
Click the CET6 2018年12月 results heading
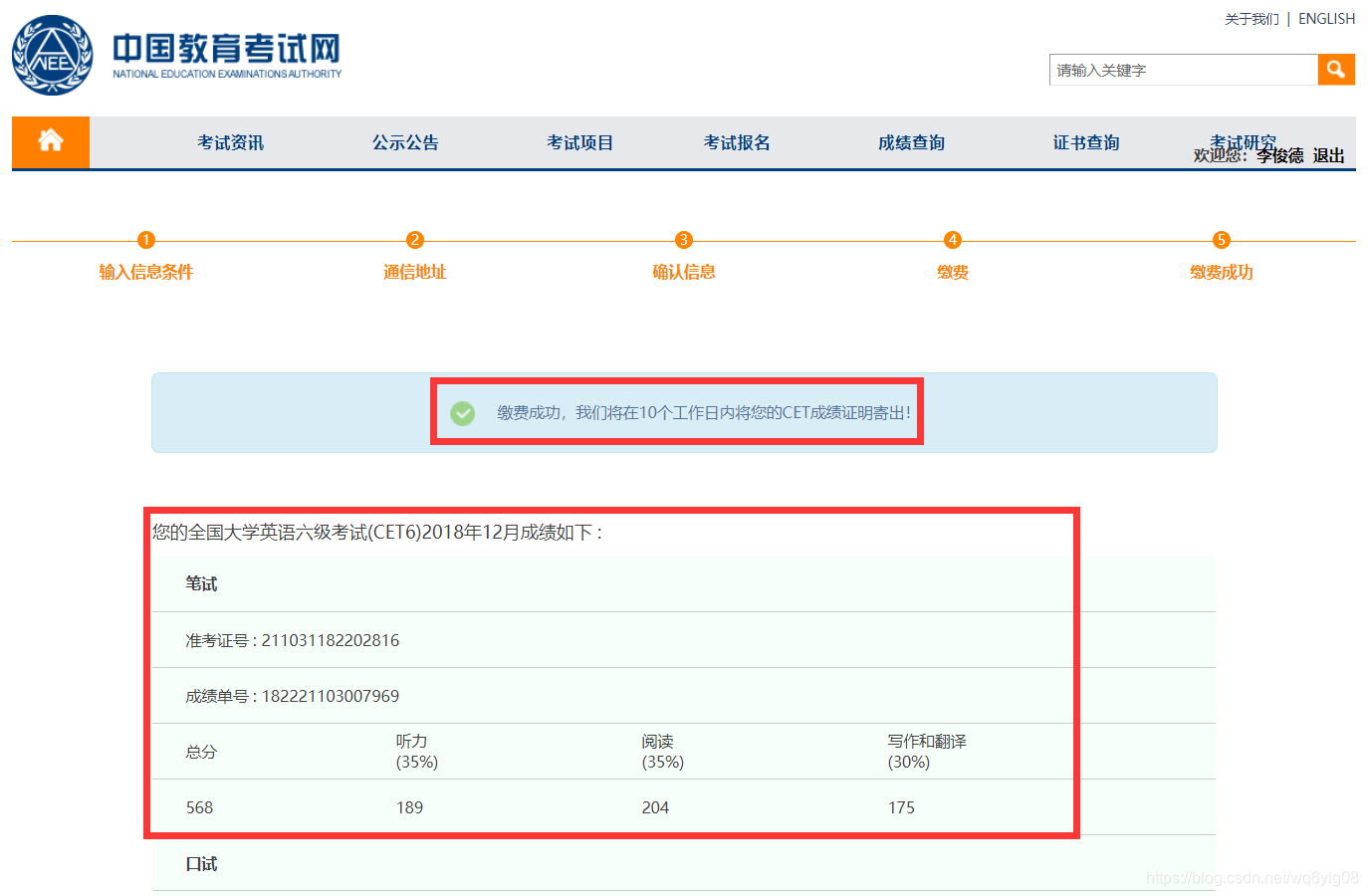pos(377,533)
